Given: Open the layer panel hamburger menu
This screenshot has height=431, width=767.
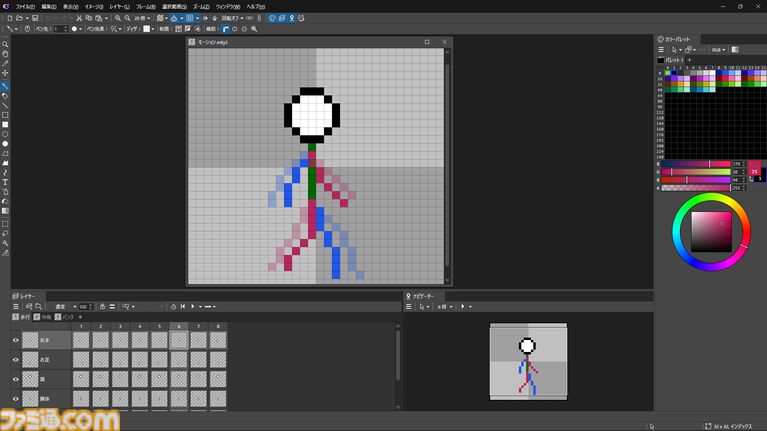Looking at the screenshot, I should (16, 307).
